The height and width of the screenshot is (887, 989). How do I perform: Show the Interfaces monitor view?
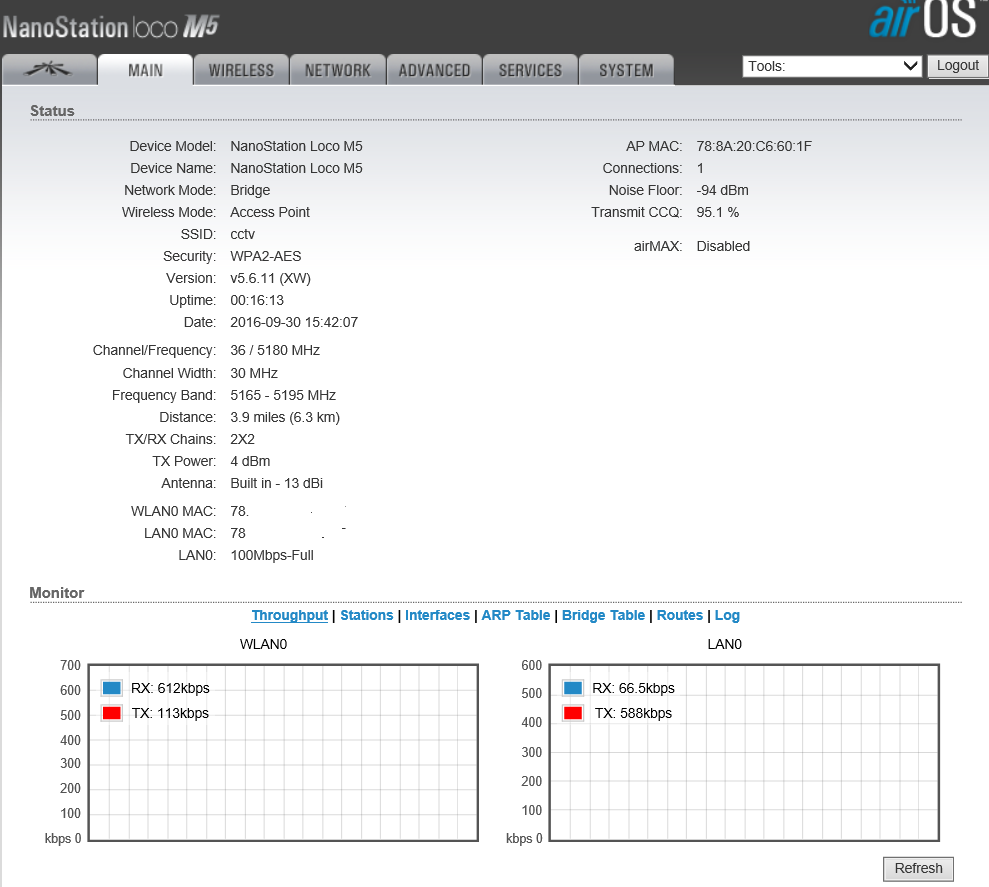437,615
